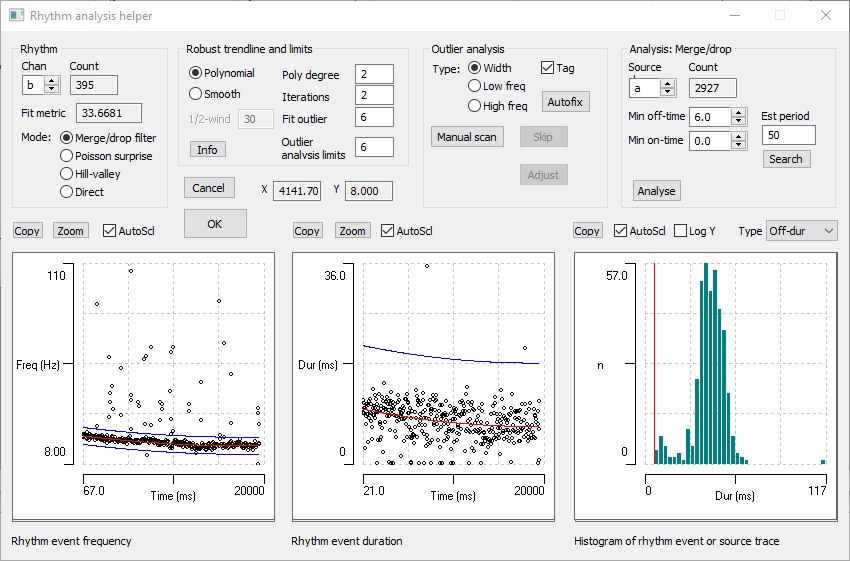Image resolution: width=850 pixels, height=561 pixels.
Task: Click Search for estimated period
Action: coord(785,159)
